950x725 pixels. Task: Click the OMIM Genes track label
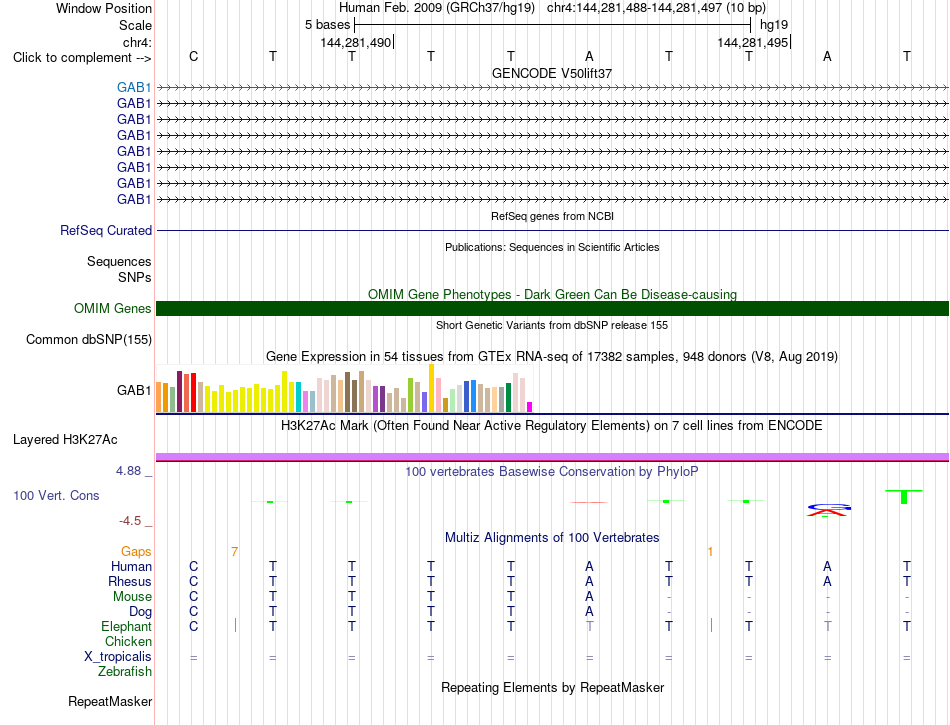pyautogui.click(x=113, y=309)
